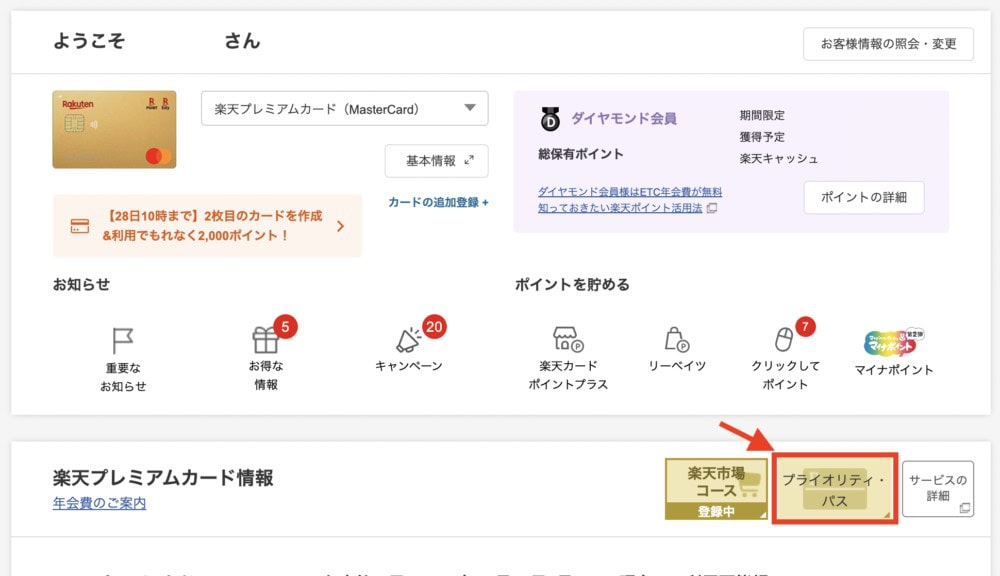Click the Diamond member medal icon
Screen dimensions: 1000x576
pos(550,119)
